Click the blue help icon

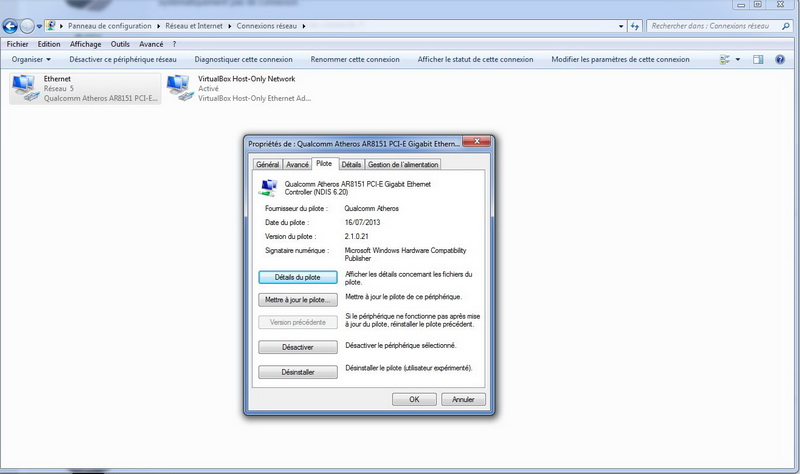click(x=780, y=60)
